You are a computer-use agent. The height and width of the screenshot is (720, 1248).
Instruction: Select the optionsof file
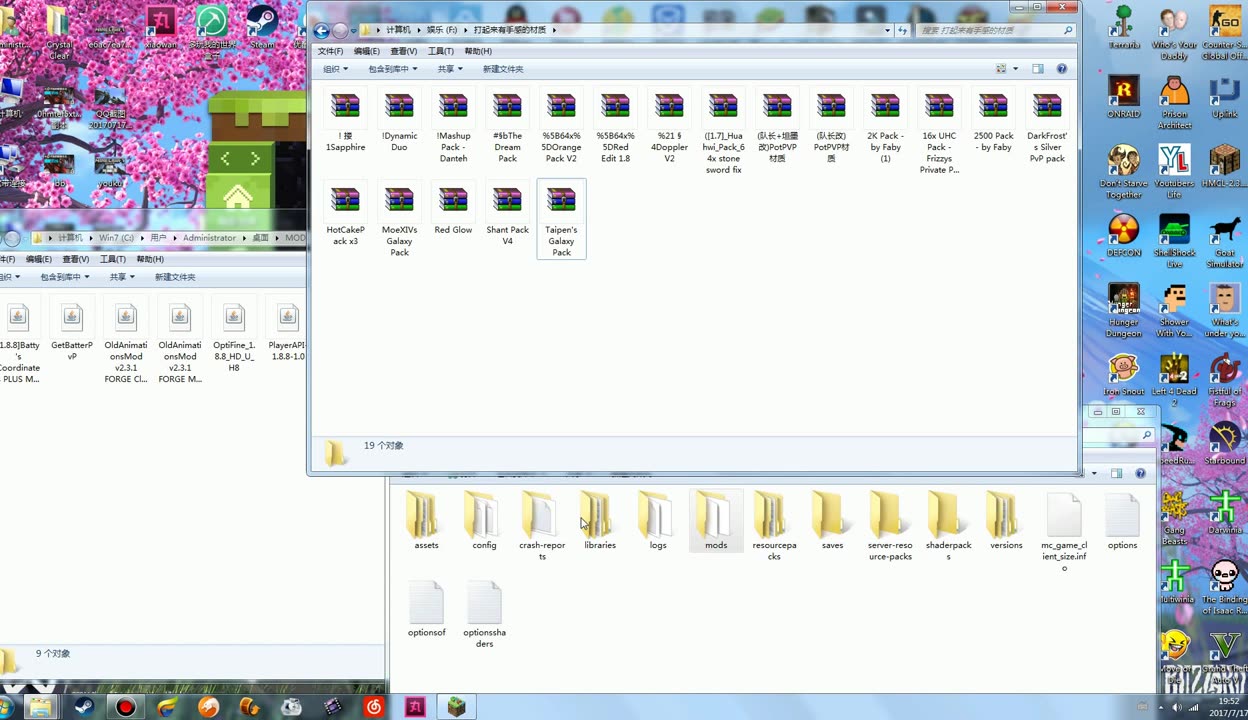tap(426, 608)
